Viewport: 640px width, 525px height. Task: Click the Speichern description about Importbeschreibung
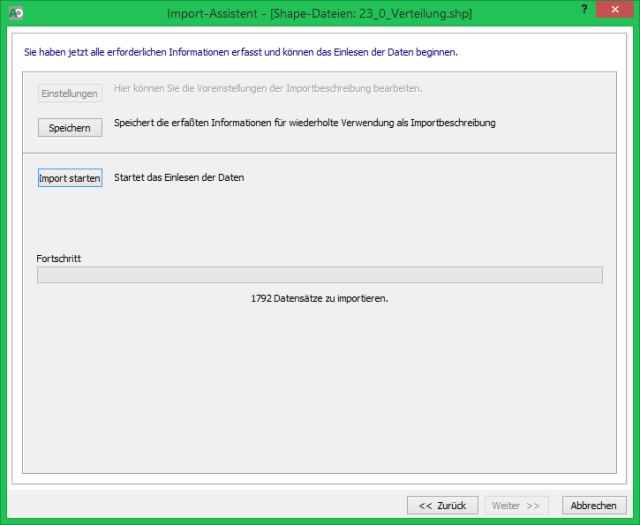[x=305, y=123]
